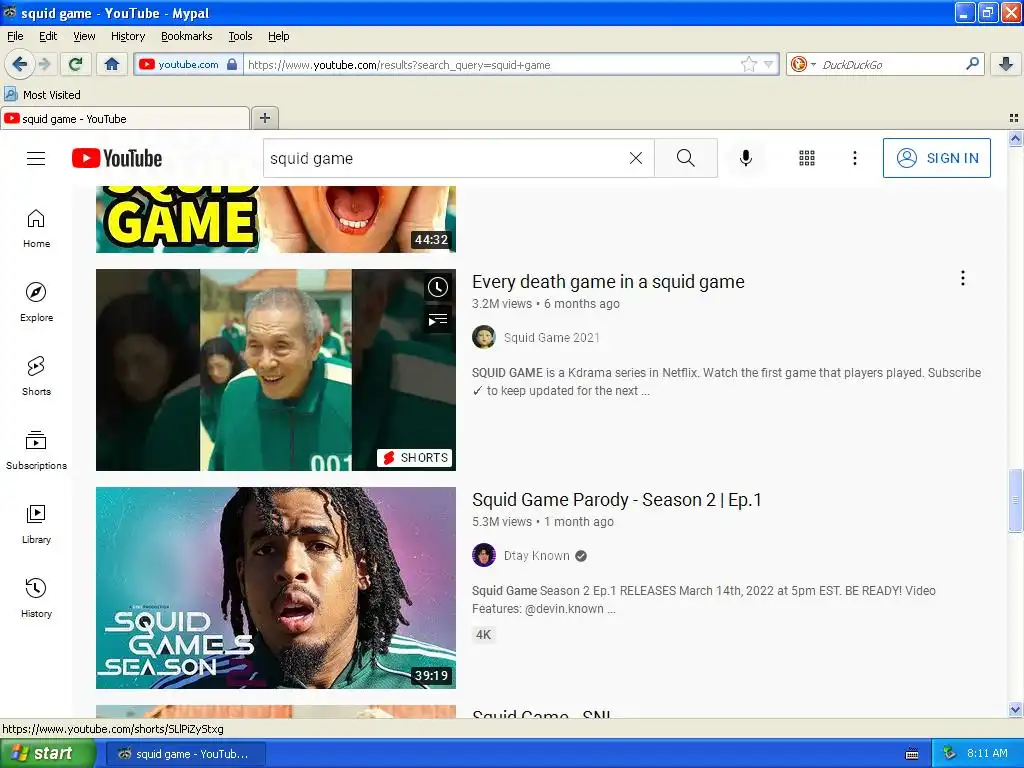Open the YouTube apps grid icon
1024x768 pixels.
[x=807, y=158]
